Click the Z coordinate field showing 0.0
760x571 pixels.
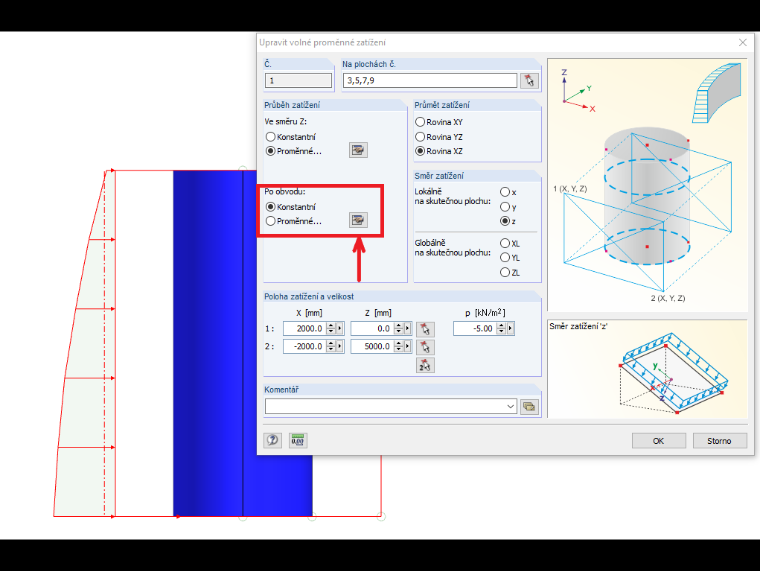pos(372,329)
